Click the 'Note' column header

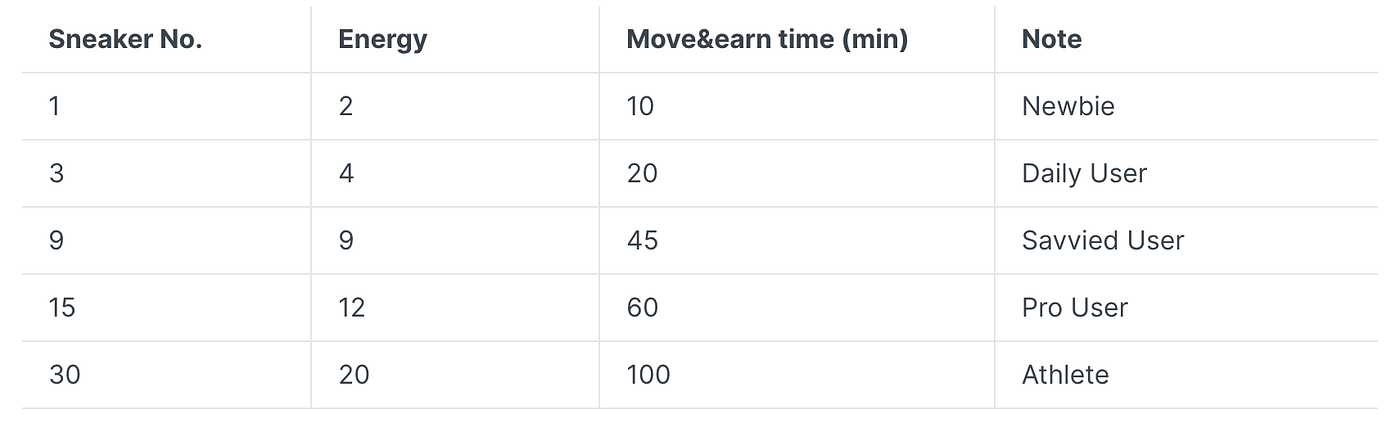click(1052, 40)
